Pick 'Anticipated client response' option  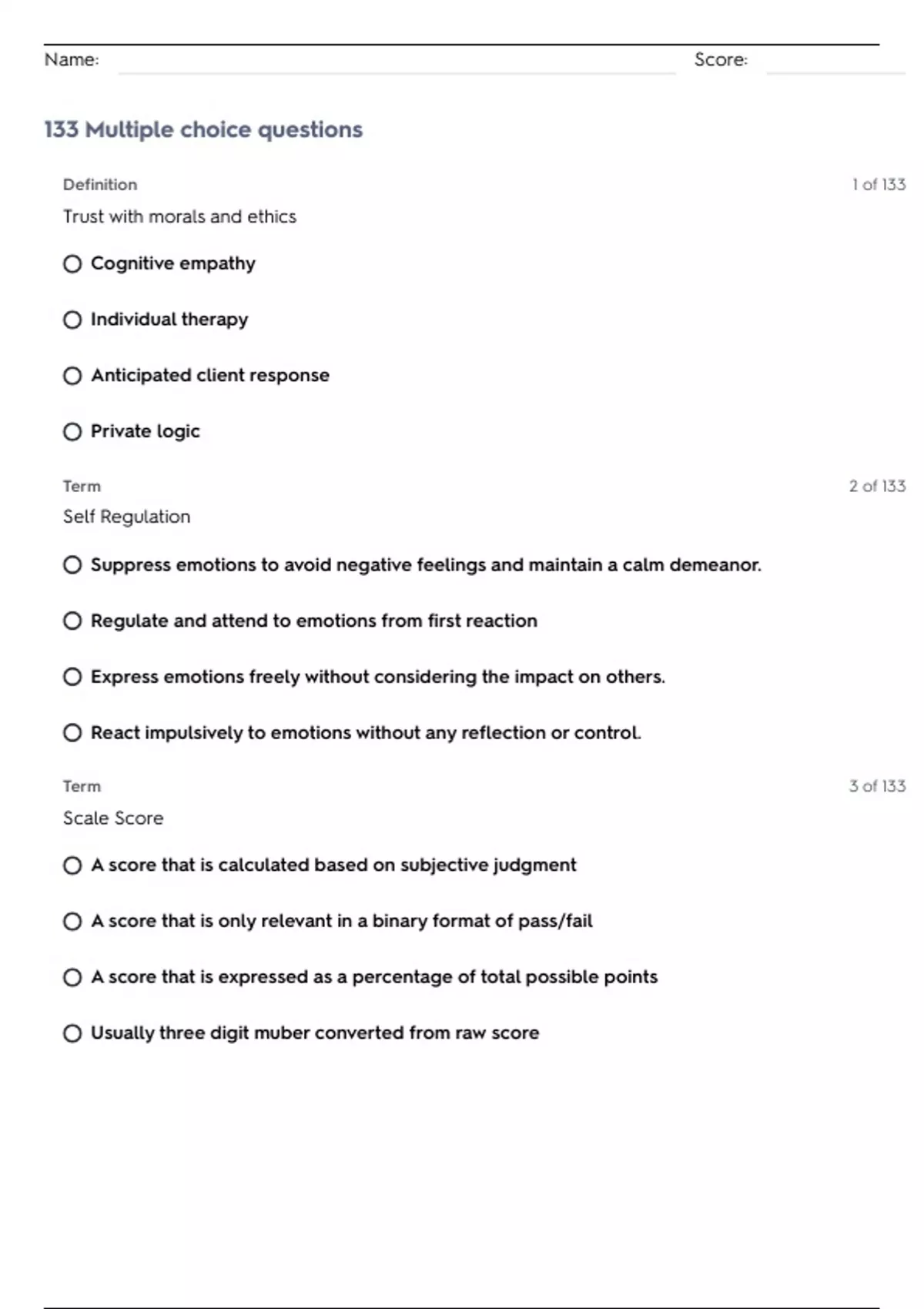click(x=72, y=376)
